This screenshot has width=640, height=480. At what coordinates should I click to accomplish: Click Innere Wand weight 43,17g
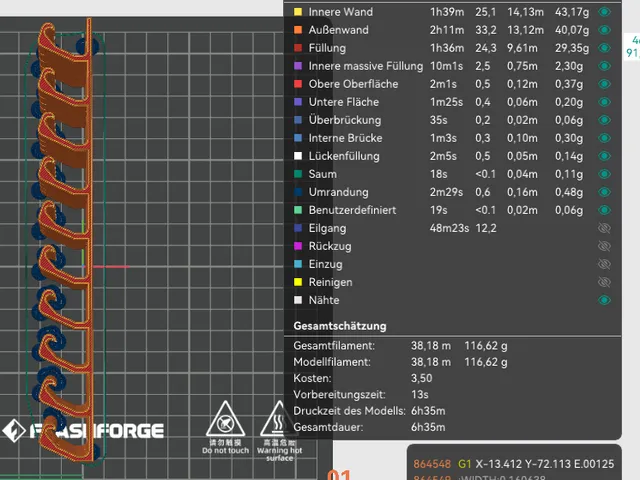(x=572, y=12)
